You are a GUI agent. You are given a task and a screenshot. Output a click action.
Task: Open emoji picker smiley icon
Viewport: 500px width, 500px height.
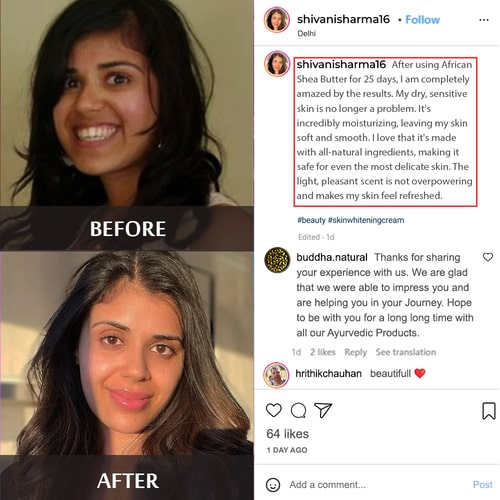273,485
